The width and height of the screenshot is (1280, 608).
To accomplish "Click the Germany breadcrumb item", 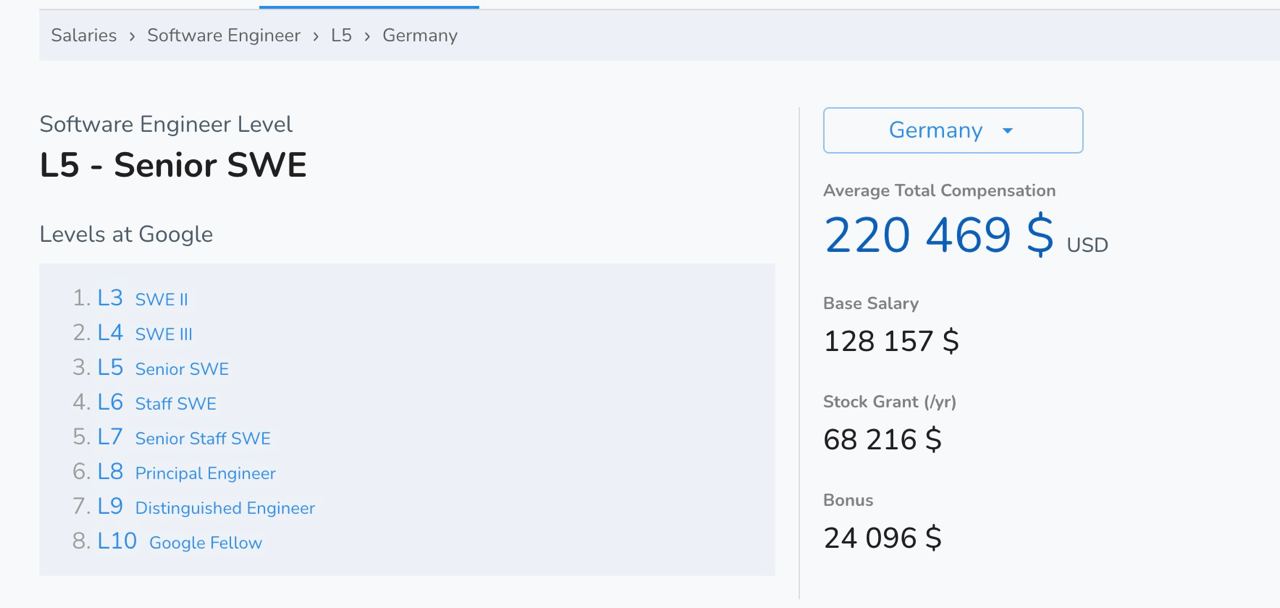I will pos(419,35).
